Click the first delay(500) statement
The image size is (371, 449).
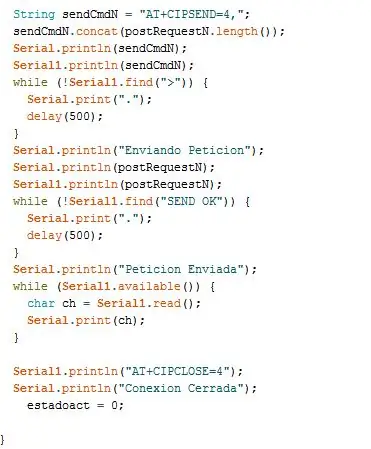(x=65, y=116)
